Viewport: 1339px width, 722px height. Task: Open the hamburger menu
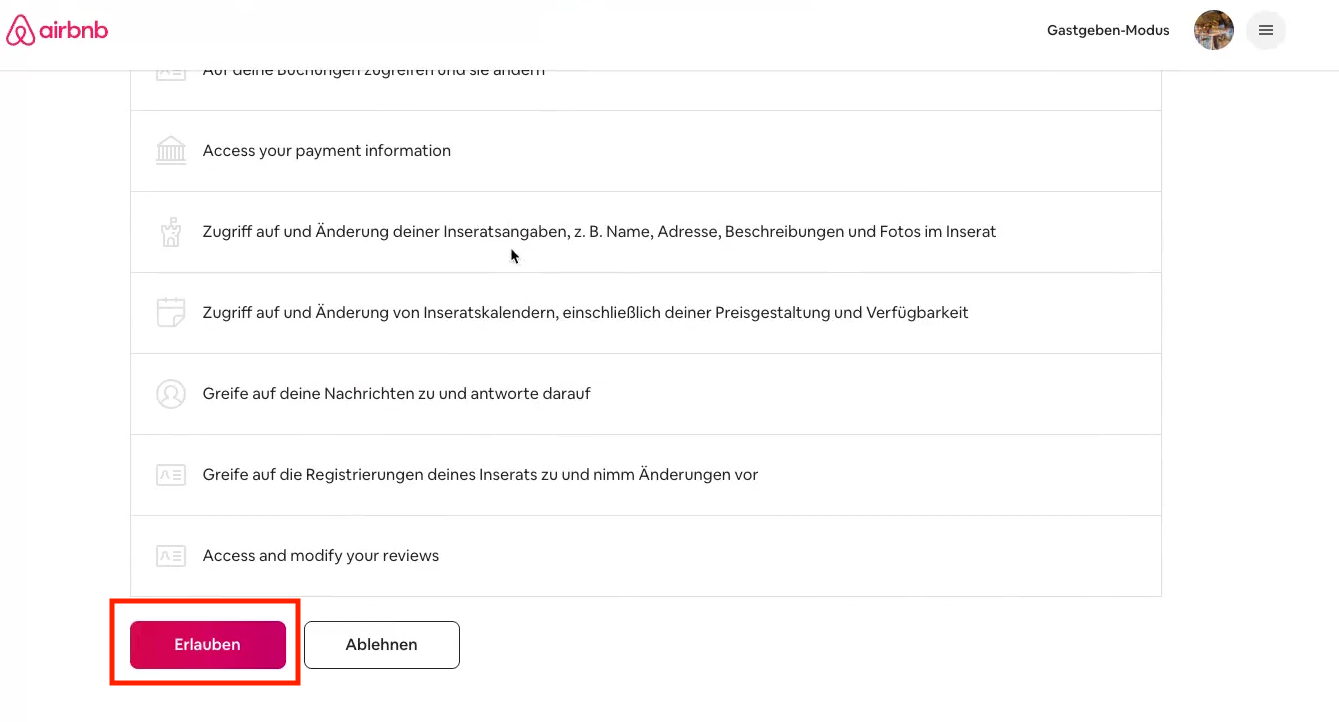pyautogui.click(x=1265, y=30)
